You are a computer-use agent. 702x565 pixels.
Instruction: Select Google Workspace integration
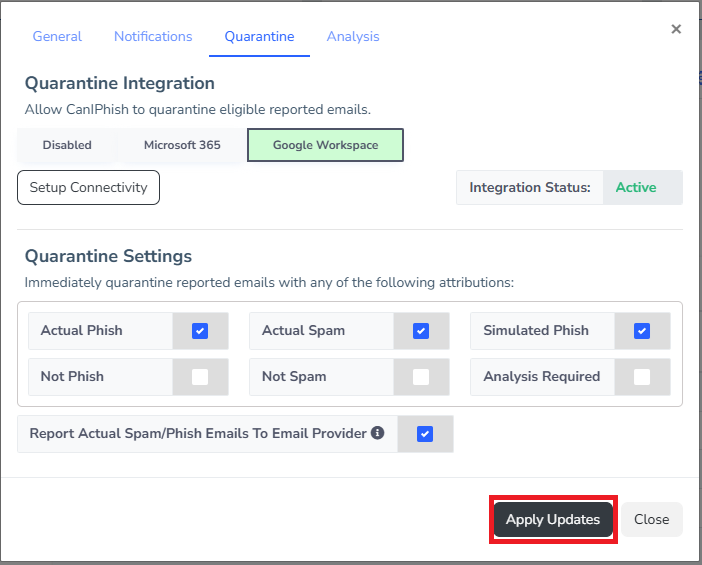(x=325, y=145)
